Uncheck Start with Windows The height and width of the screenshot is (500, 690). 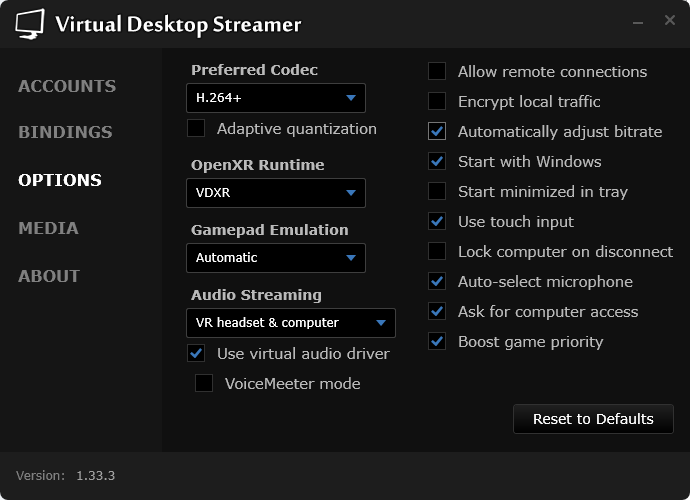pyautogui.click(x=437, y=161)
